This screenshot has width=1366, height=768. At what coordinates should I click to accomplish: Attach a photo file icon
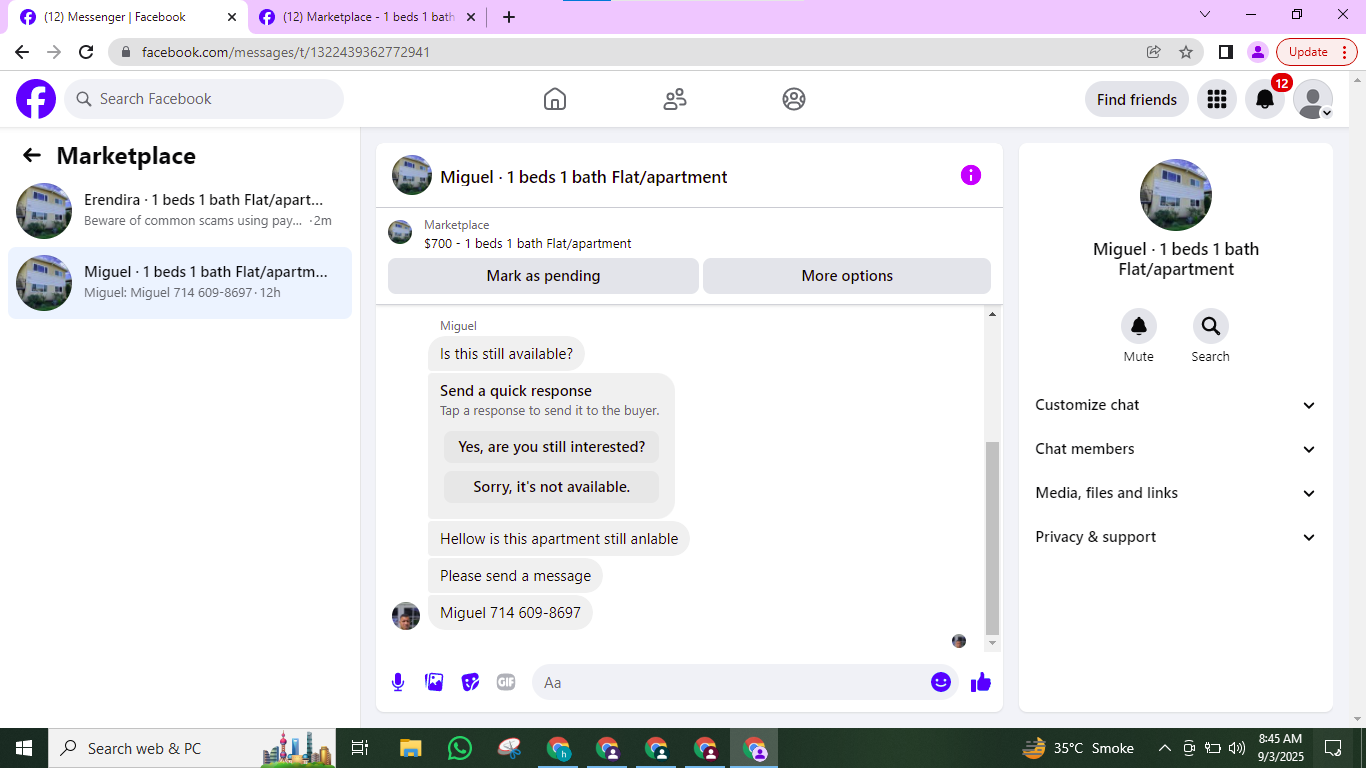point(434,682)
